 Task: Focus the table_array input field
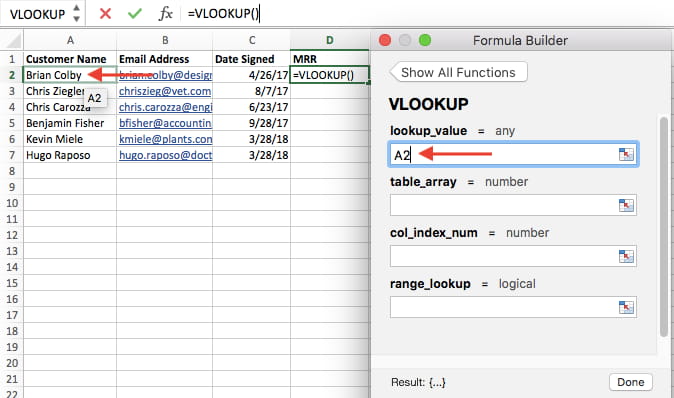coord(513,205)
